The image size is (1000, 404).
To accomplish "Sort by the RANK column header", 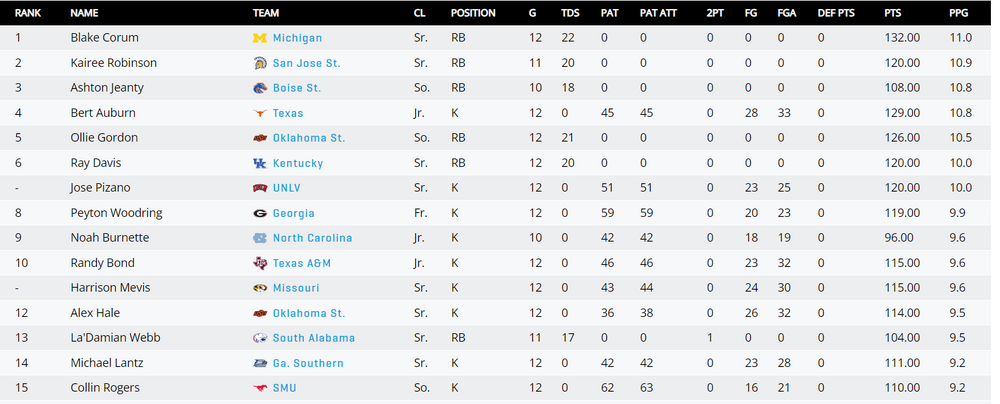I will pyautogui.click(x=28, y=13).
